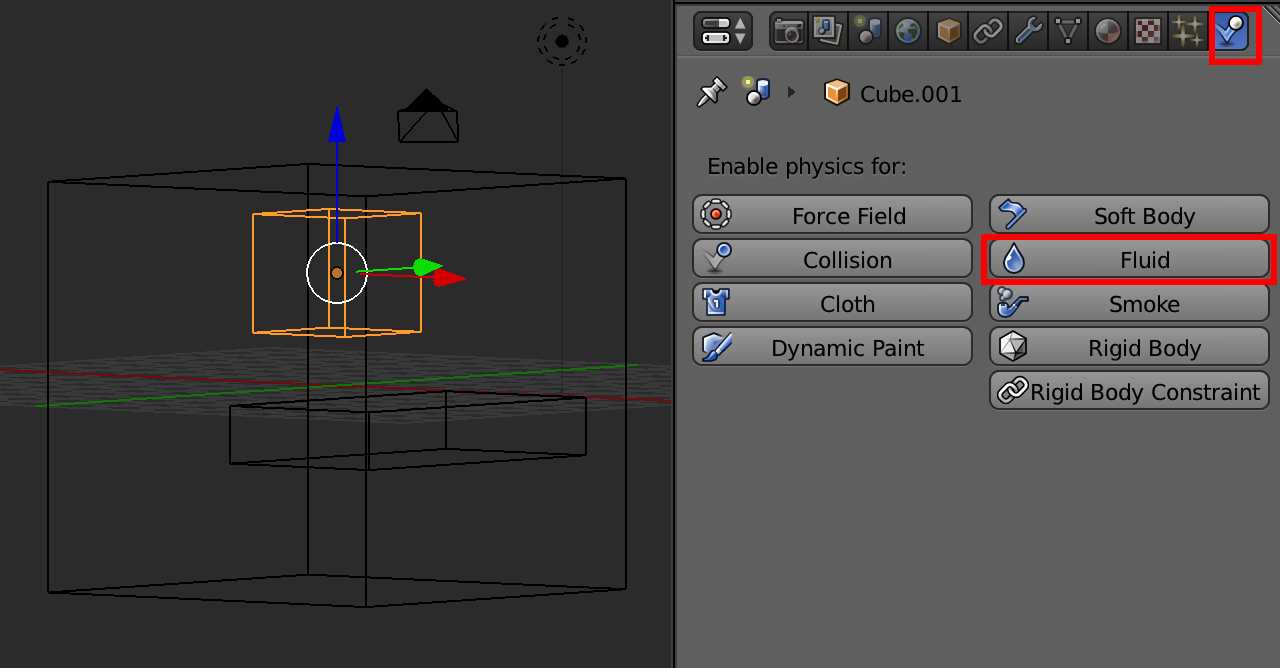The image size is (1280, 668).
Task: Open the Render properties tab
Action: tap(788, 31)
